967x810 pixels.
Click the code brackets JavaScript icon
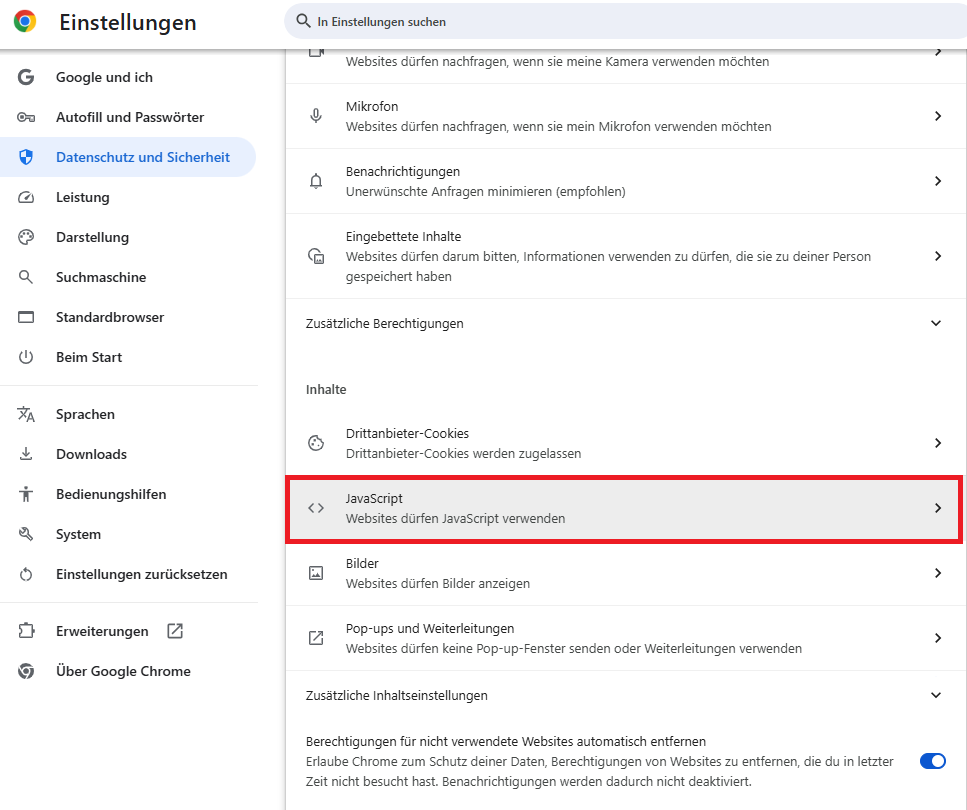(316, 508)
